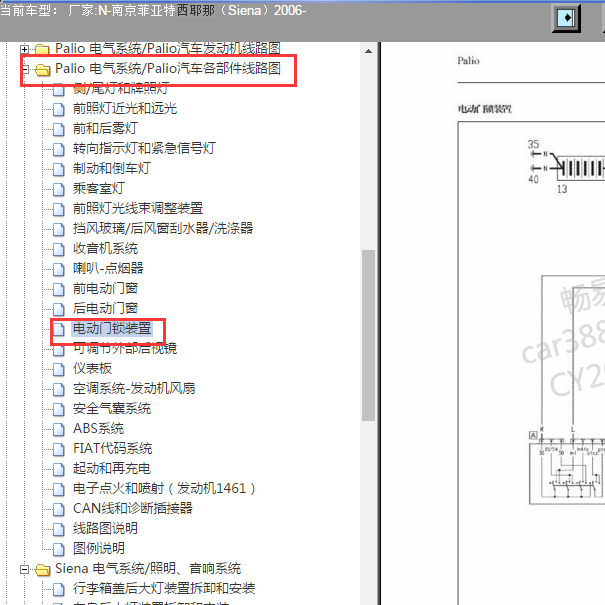The image size is (605, 605).
Task: Click the page icon beside 前电动门窗
Action: (x=59, y=289)
